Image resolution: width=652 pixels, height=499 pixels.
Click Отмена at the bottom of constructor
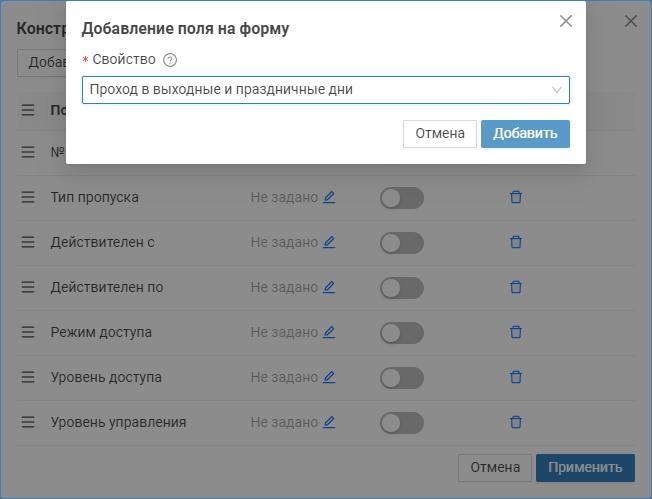[x=494, y=467]
